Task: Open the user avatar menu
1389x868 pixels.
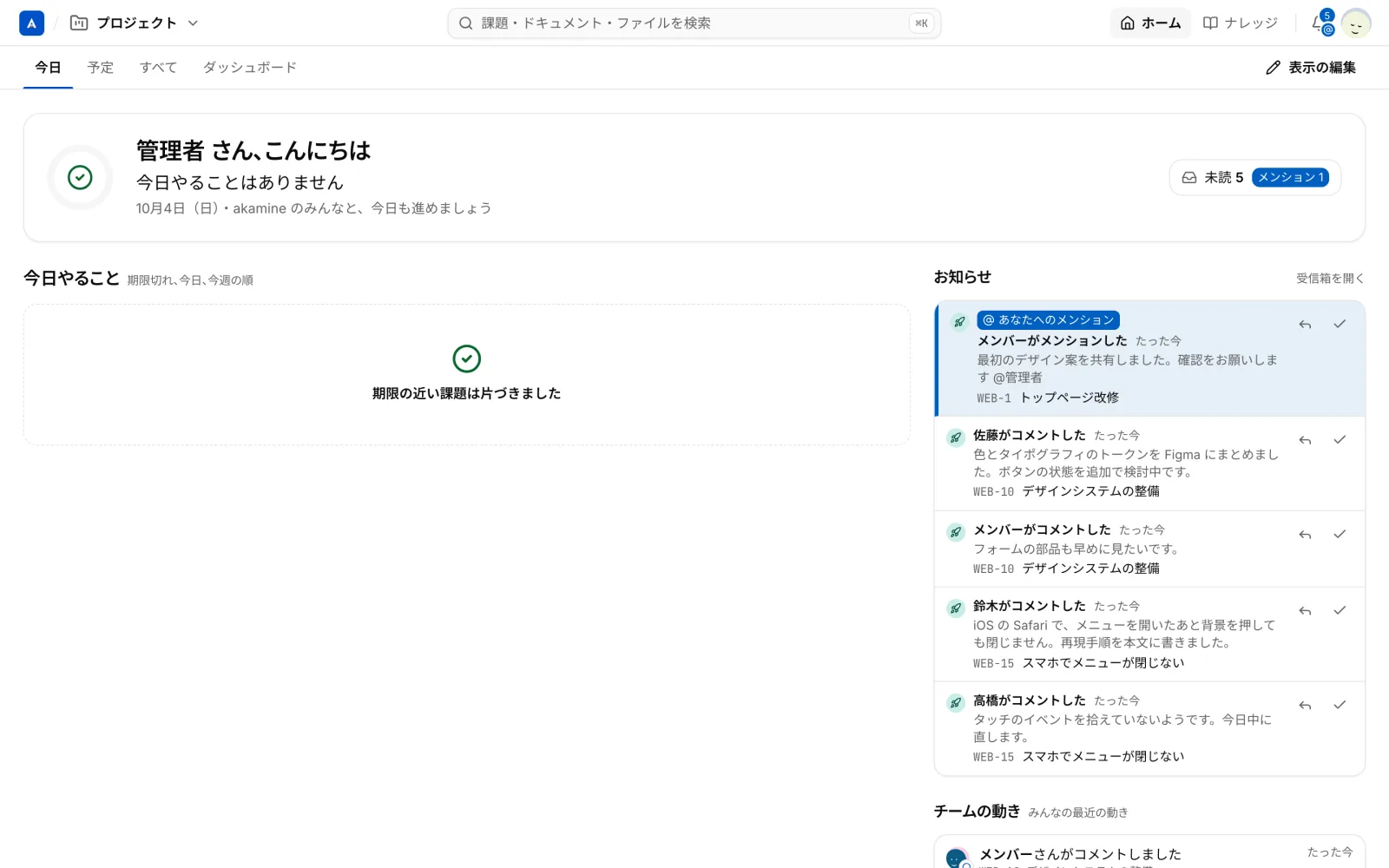Action: point(1355,23)
